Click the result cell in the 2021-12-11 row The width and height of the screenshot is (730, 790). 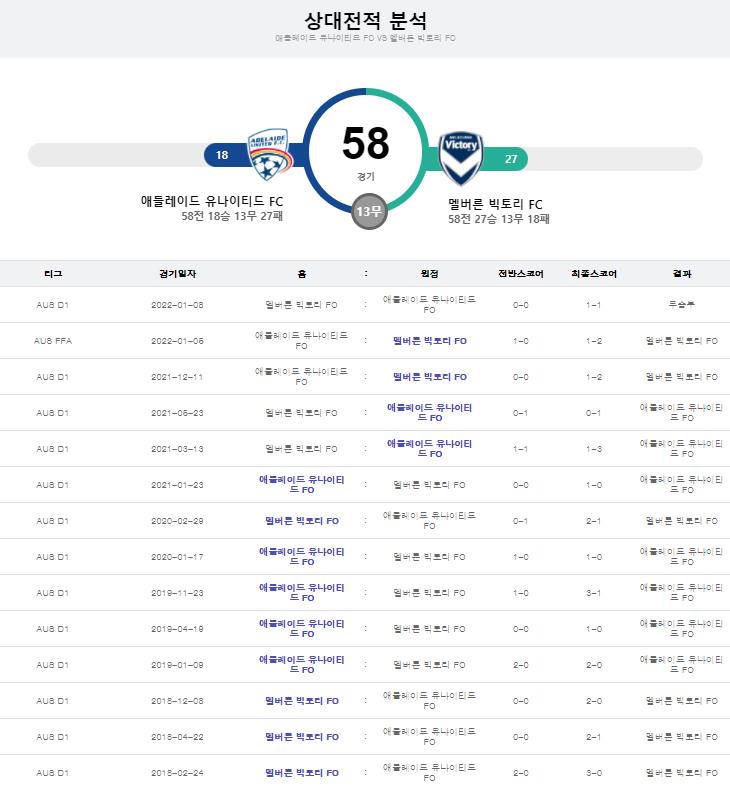pyautogui.click(x=682, y=377)
